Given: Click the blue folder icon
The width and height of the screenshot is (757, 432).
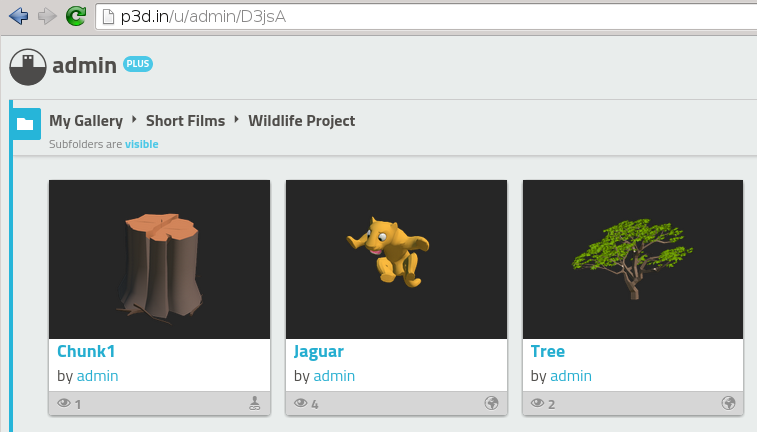Looking at the screenshot, I should 25,124.
